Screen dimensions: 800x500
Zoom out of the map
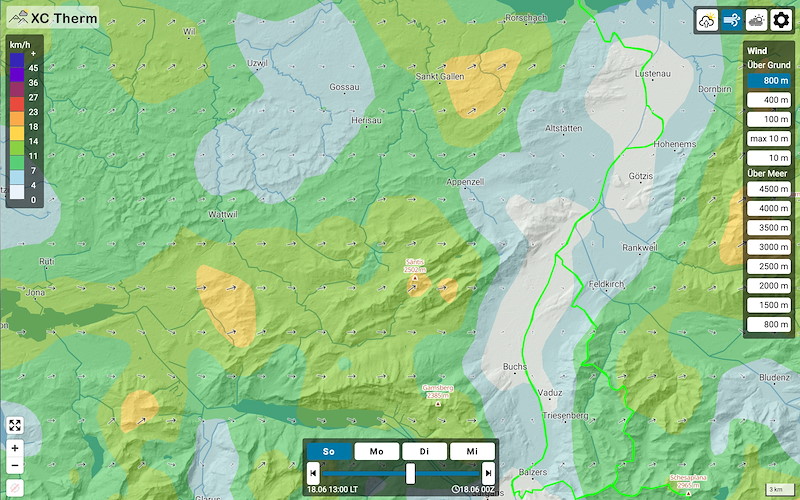point(15,465)
